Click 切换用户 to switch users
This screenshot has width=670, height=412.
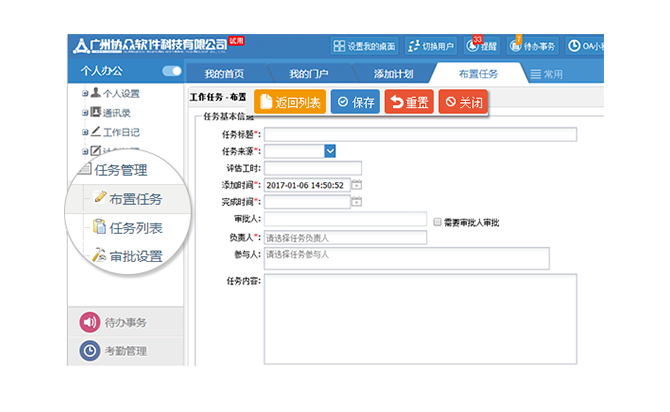[431, 46]
